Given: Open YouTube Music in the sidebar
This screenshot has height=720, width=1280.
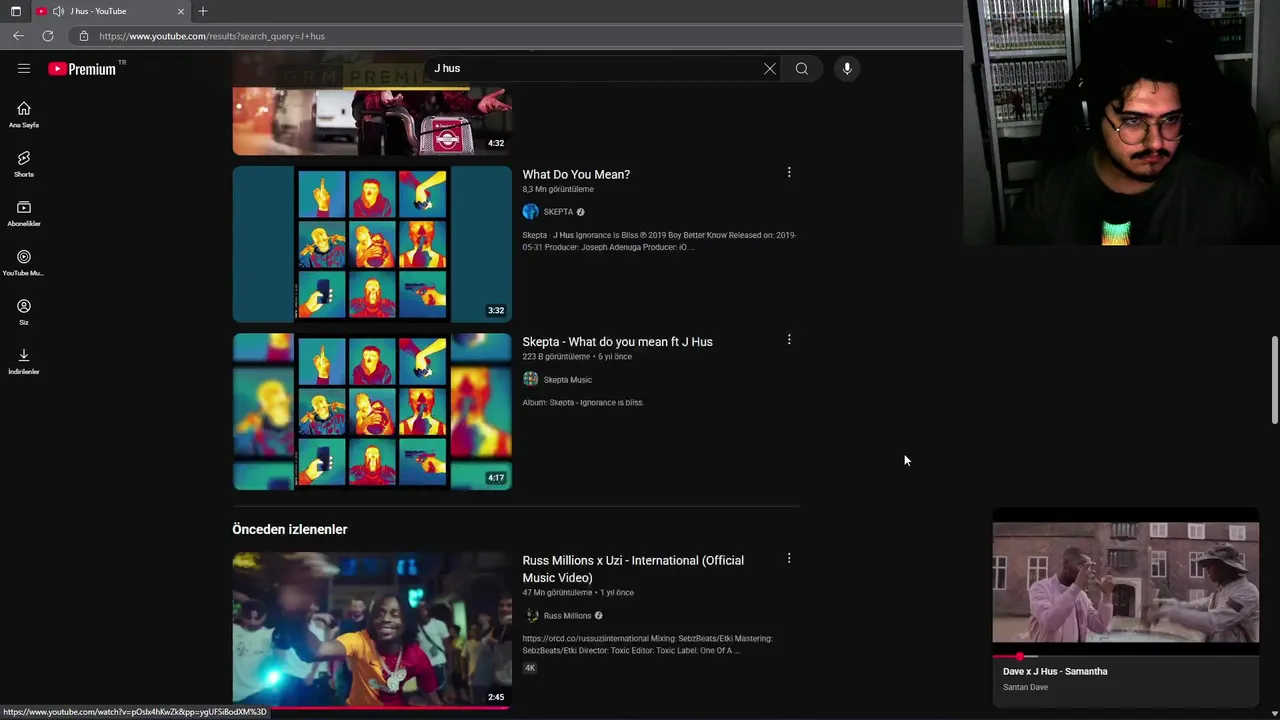Looking at the screenshot, I should coord(24,263).
